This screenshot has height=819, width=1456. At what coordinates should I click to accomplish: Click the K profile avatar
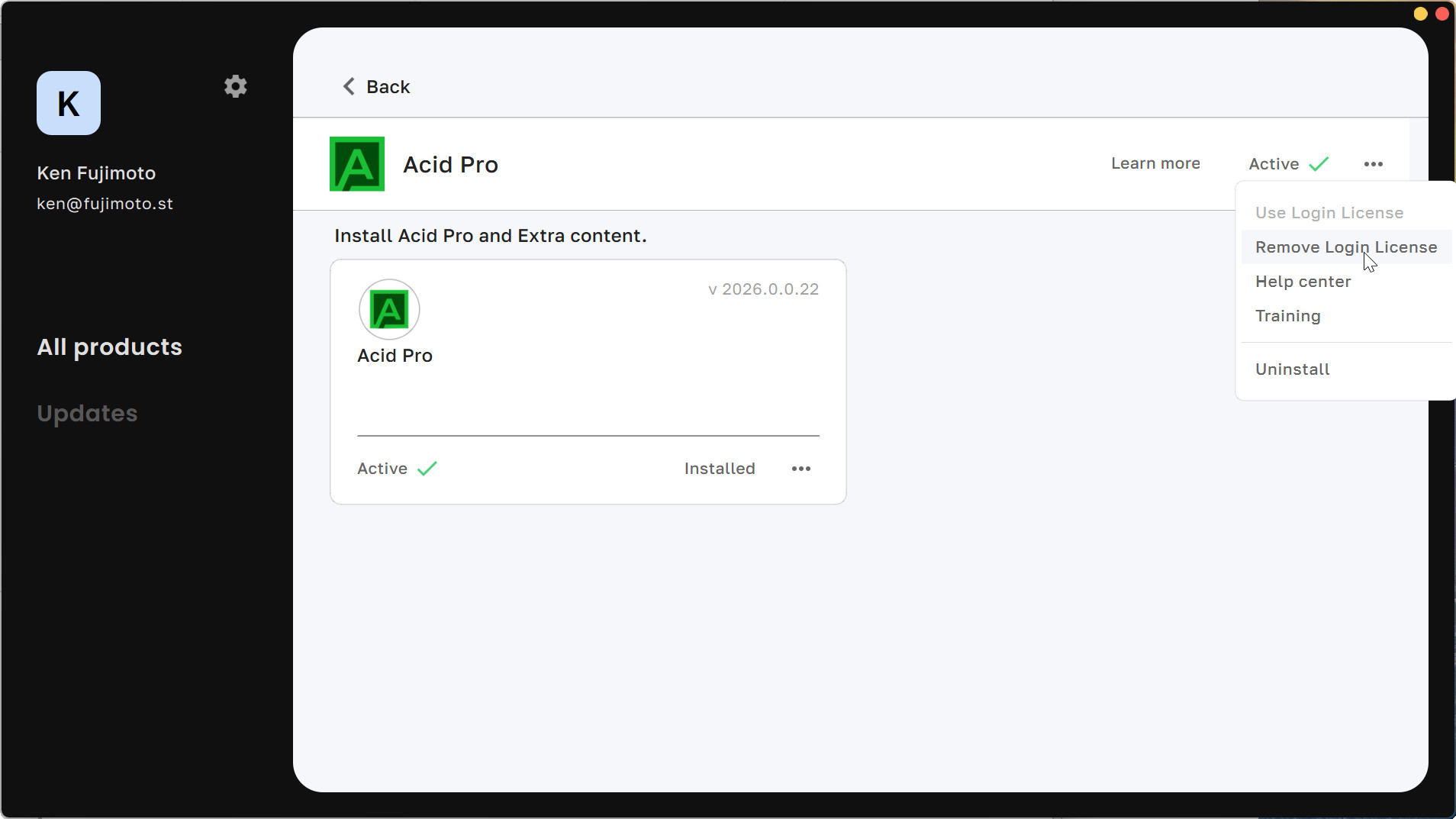tap(69, 103)
